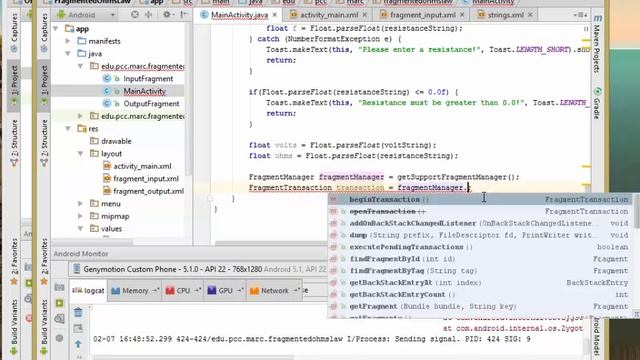Click the pin icon on the CPU tab
640x360 pixels.
click(x=198, y=290)
